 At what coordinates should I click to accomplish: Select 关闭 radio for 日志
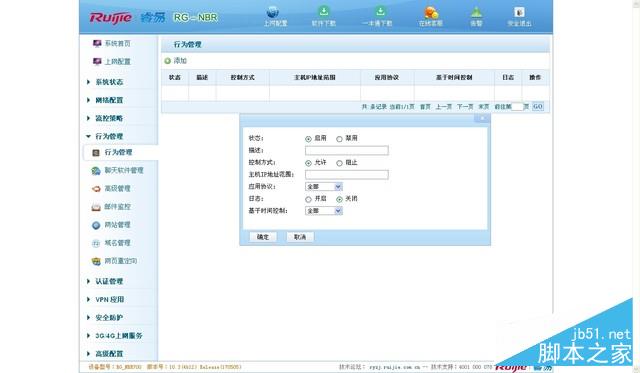[x=339, y=199]
